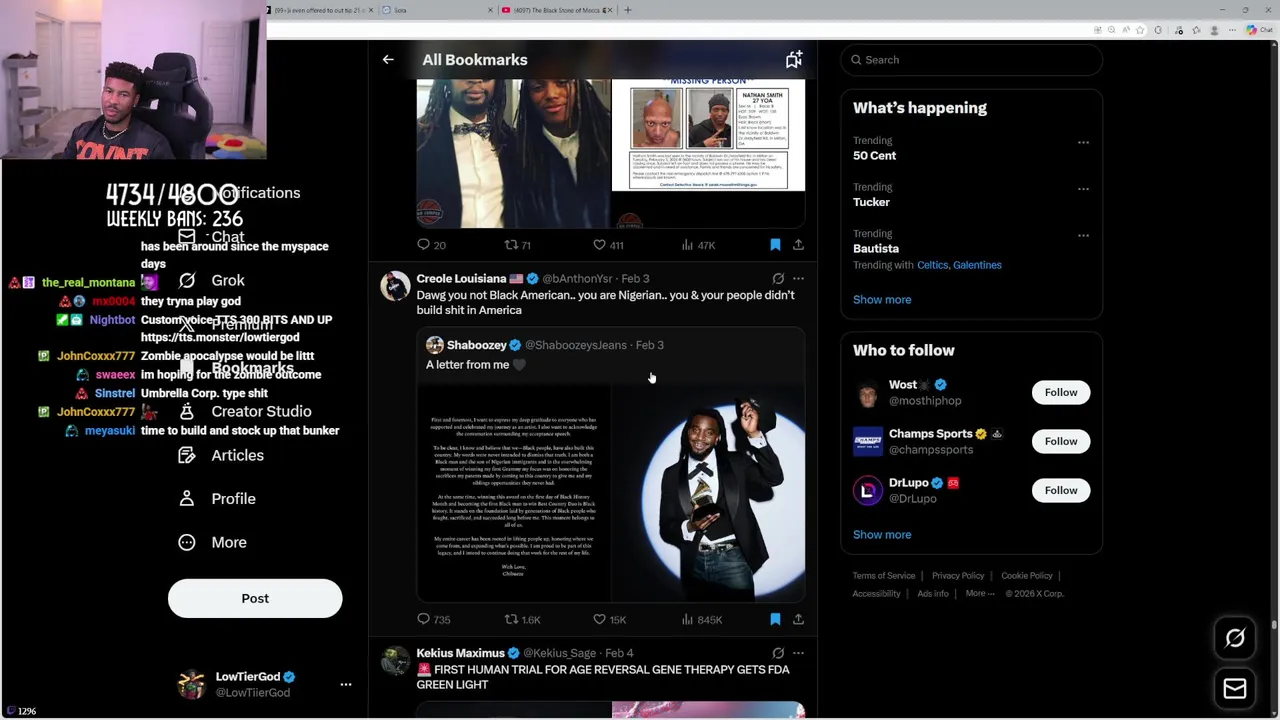Repost the tweet with 1.6K reposts
This screenshot has width=1280, height=720.
(522, 620)
